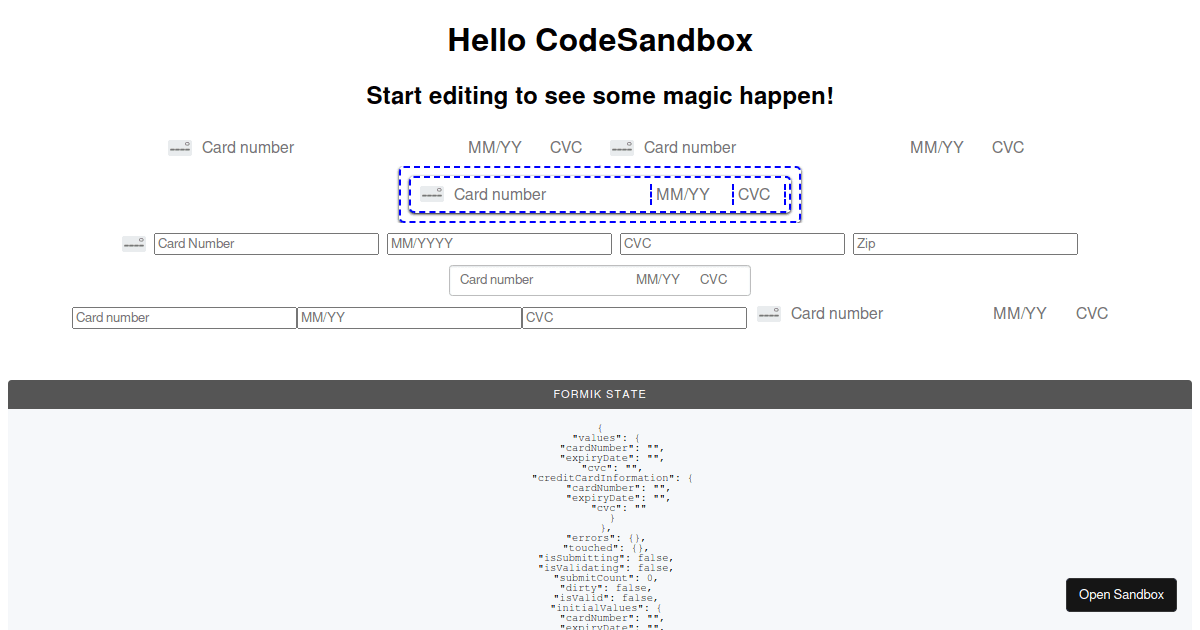Click the card icon inside the highlighted dashed card input
1200x630 pixels.
[431, 193]
